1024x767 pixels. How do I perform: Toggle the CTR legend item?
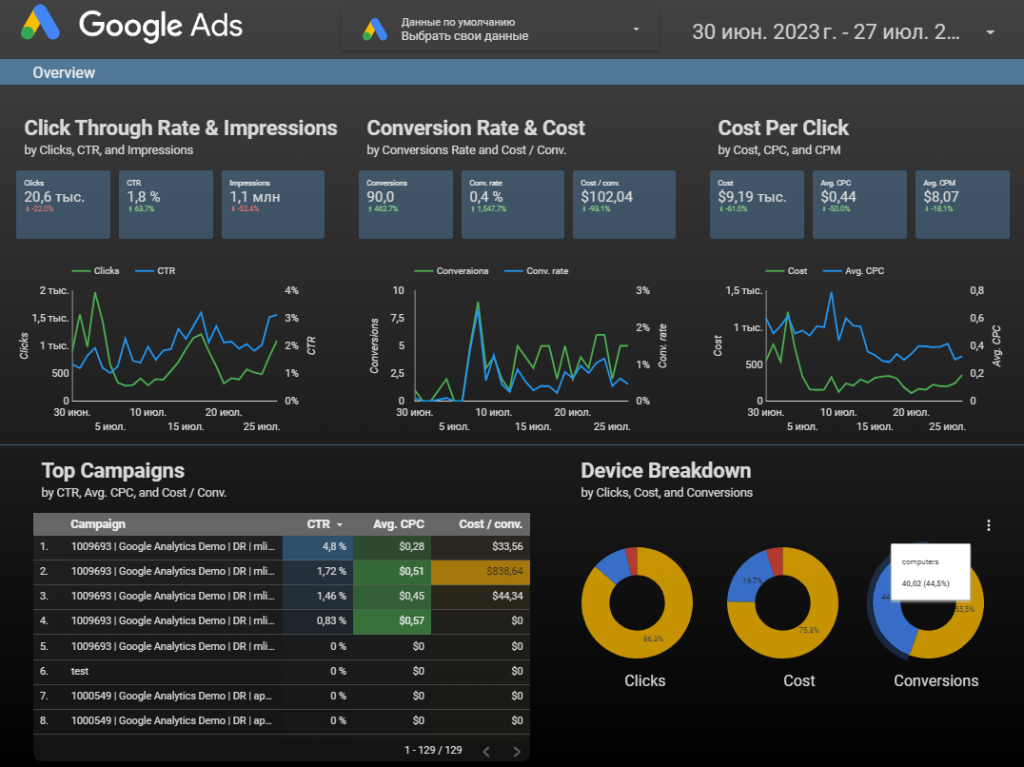click(155, 270)
